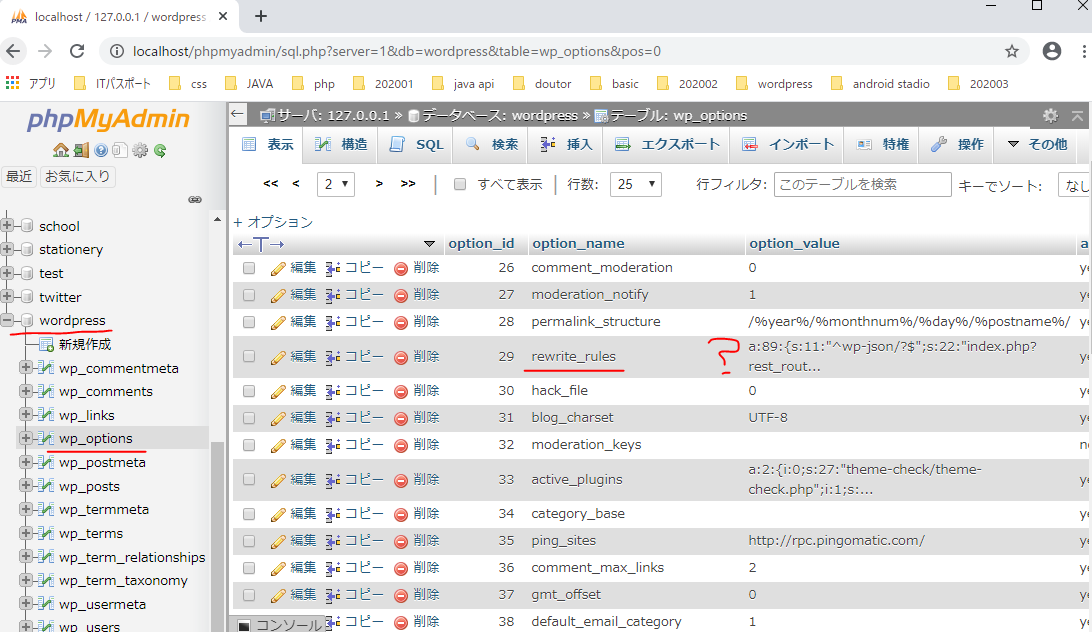Open the Chrome apps grid icon

click(13, 84)
